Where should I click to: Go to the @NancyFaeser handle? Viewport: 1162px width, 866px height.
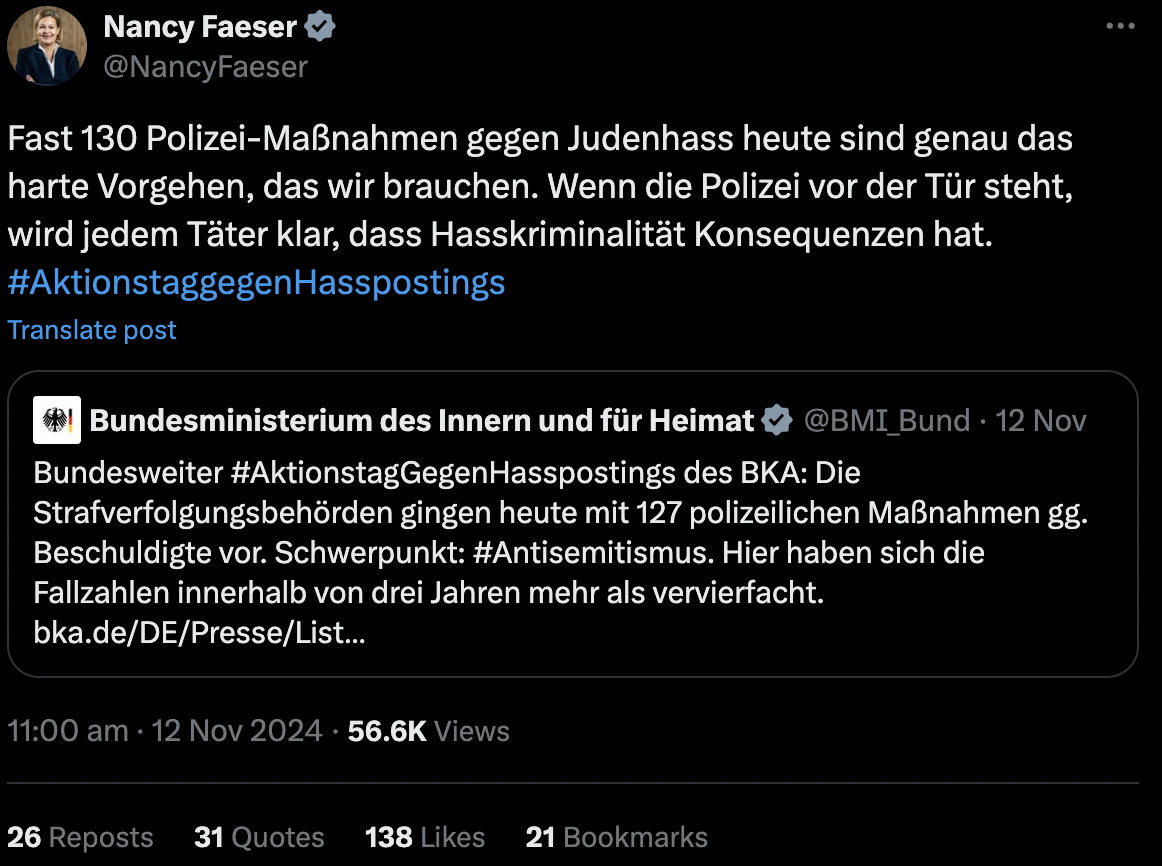(x=205, y=66)
